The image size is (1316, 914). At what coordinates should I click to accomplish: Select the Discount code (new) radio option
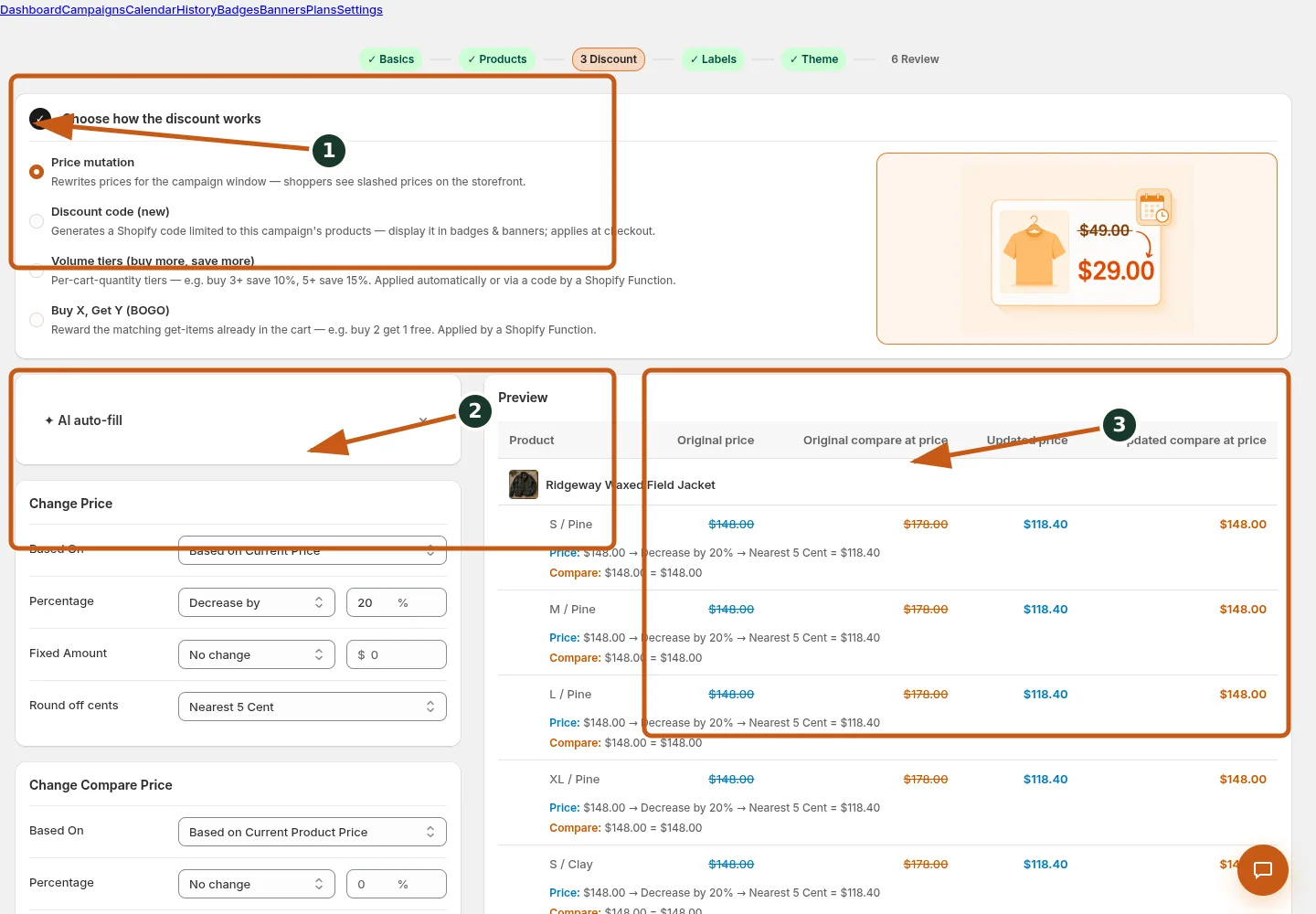37,221
